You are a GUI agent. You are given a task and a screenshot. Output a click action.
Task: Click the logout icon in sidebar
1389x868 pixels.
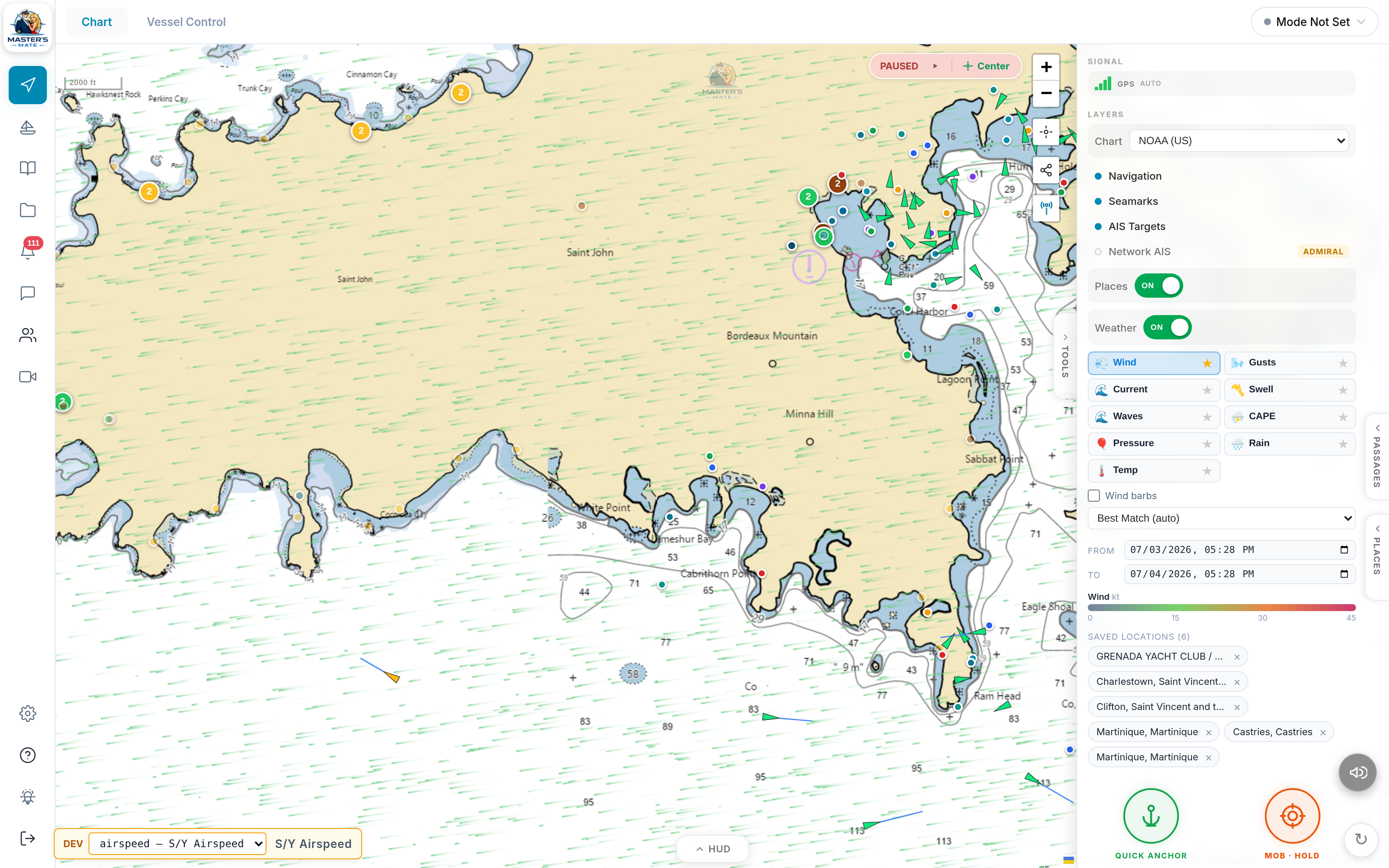click(27, 839)
